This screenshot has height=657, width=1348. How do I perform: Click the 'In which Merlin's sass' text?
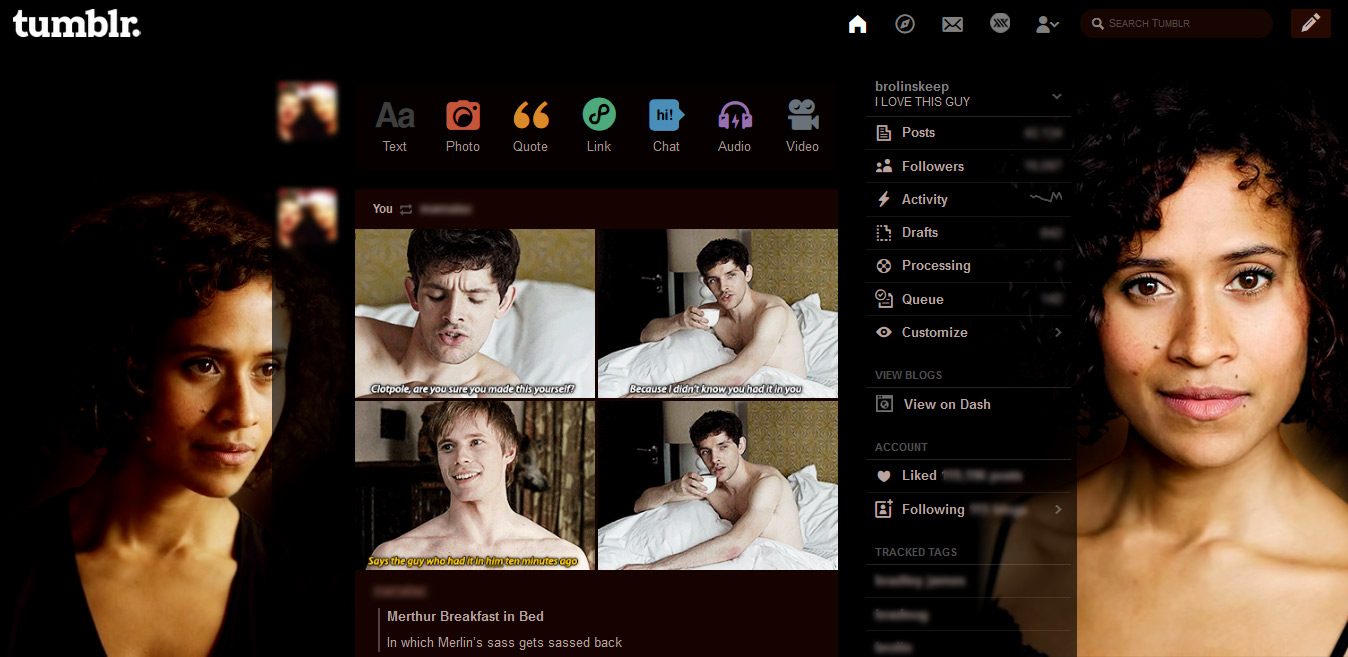click(504, 642)
